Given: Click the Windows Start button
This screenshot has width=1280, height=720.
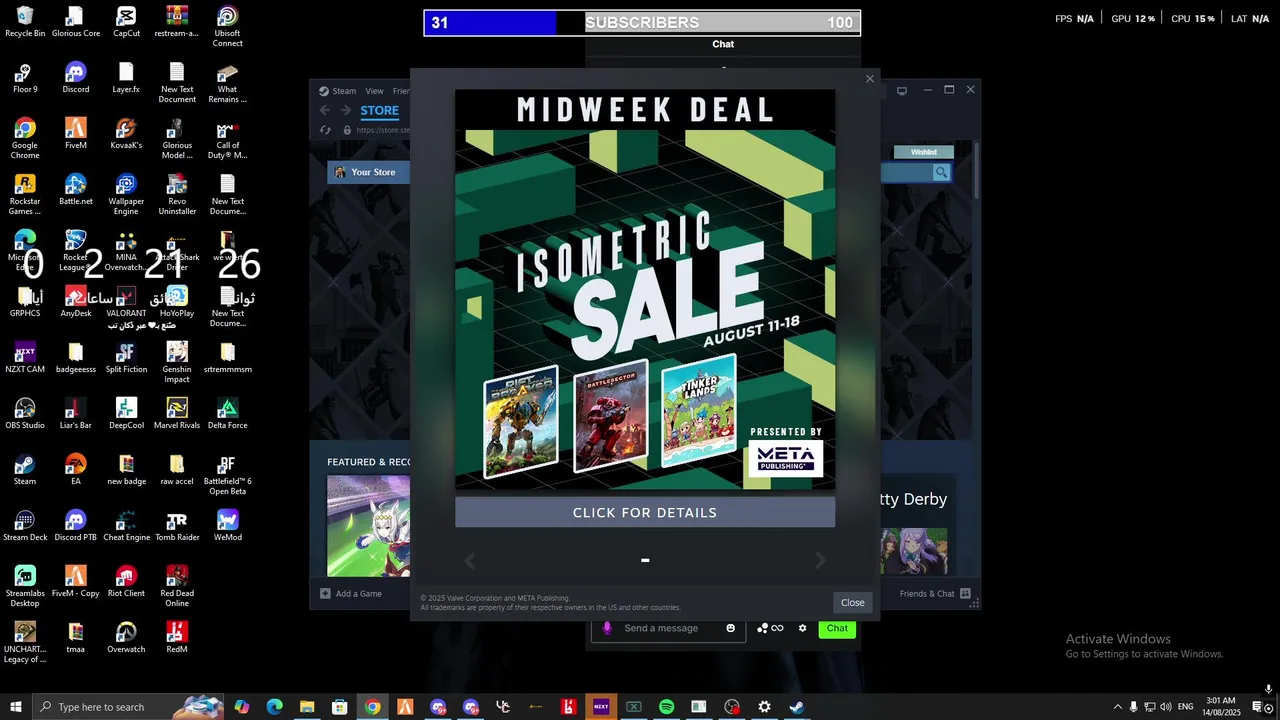Looking at the screenshot, I should coord(15,707).
